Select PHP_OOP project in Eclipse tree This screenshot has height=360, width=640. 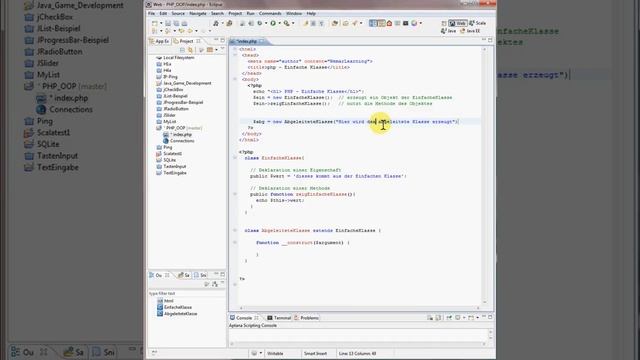tap(180, 128)
